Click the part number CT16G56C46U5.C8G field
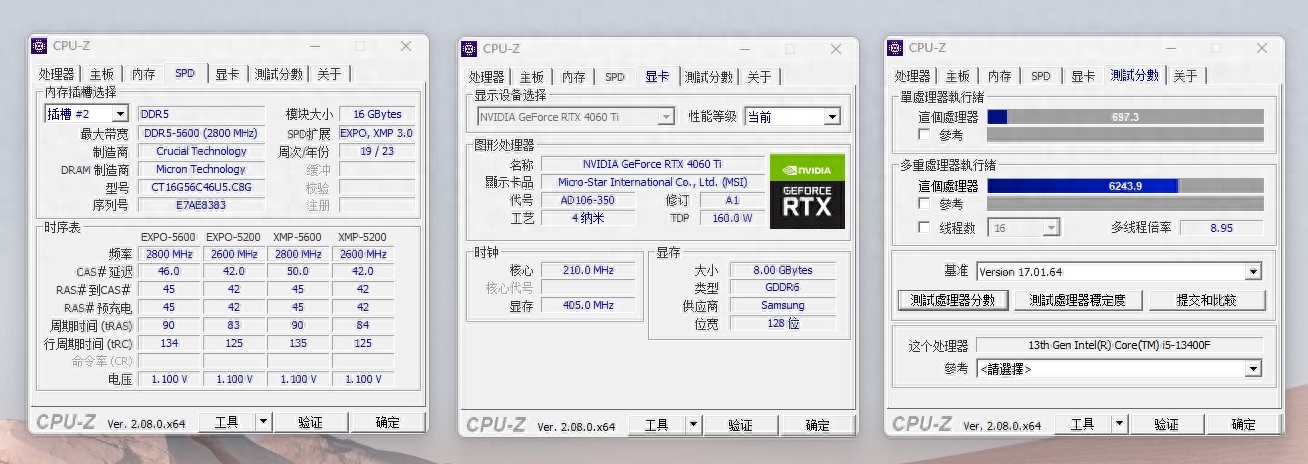1308x464 pixels. 201,187
